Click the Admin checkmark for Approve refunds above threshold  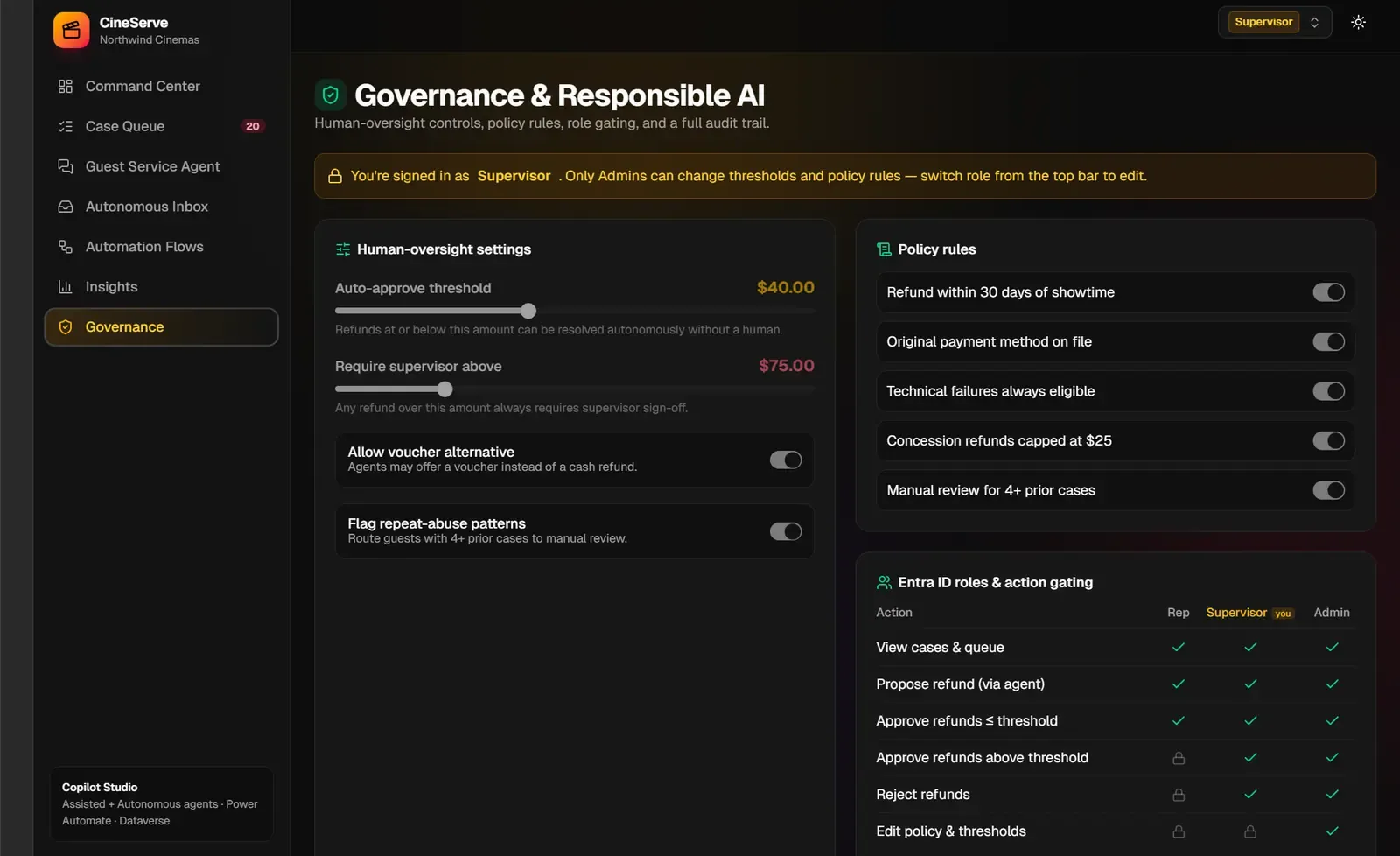(x=1332, y=758)
